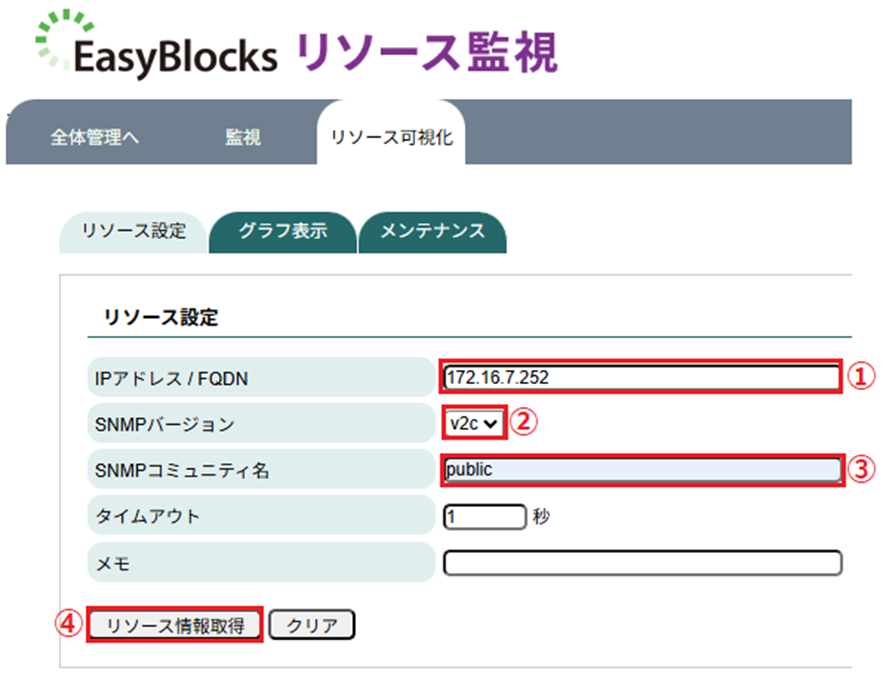Open the リソース設定 sub-tab

(133, 231)
